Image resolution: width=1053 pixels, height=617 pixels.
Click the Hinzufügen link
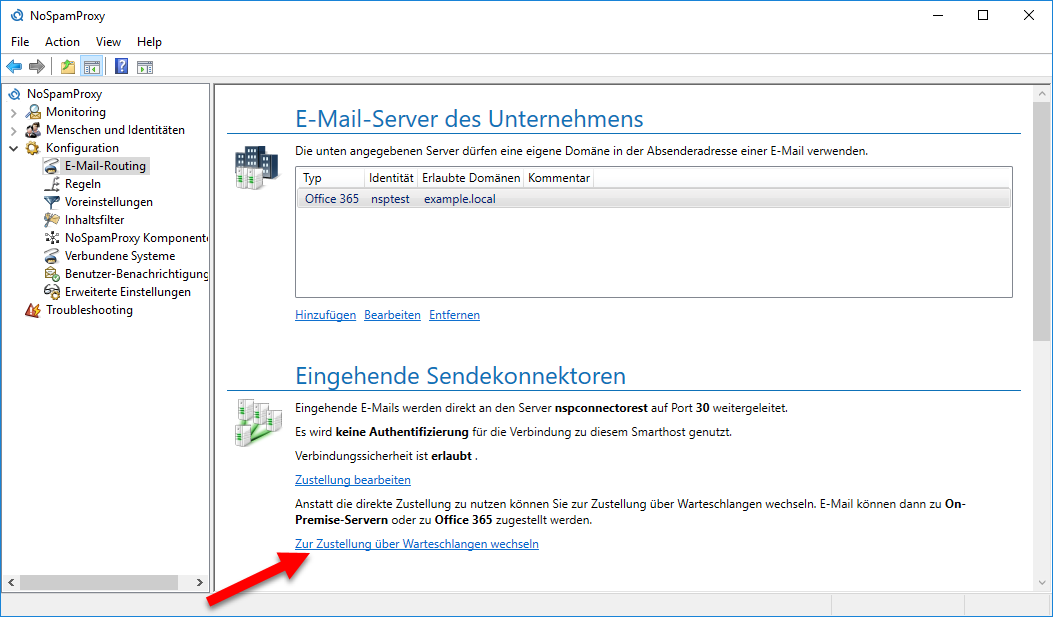326,315
